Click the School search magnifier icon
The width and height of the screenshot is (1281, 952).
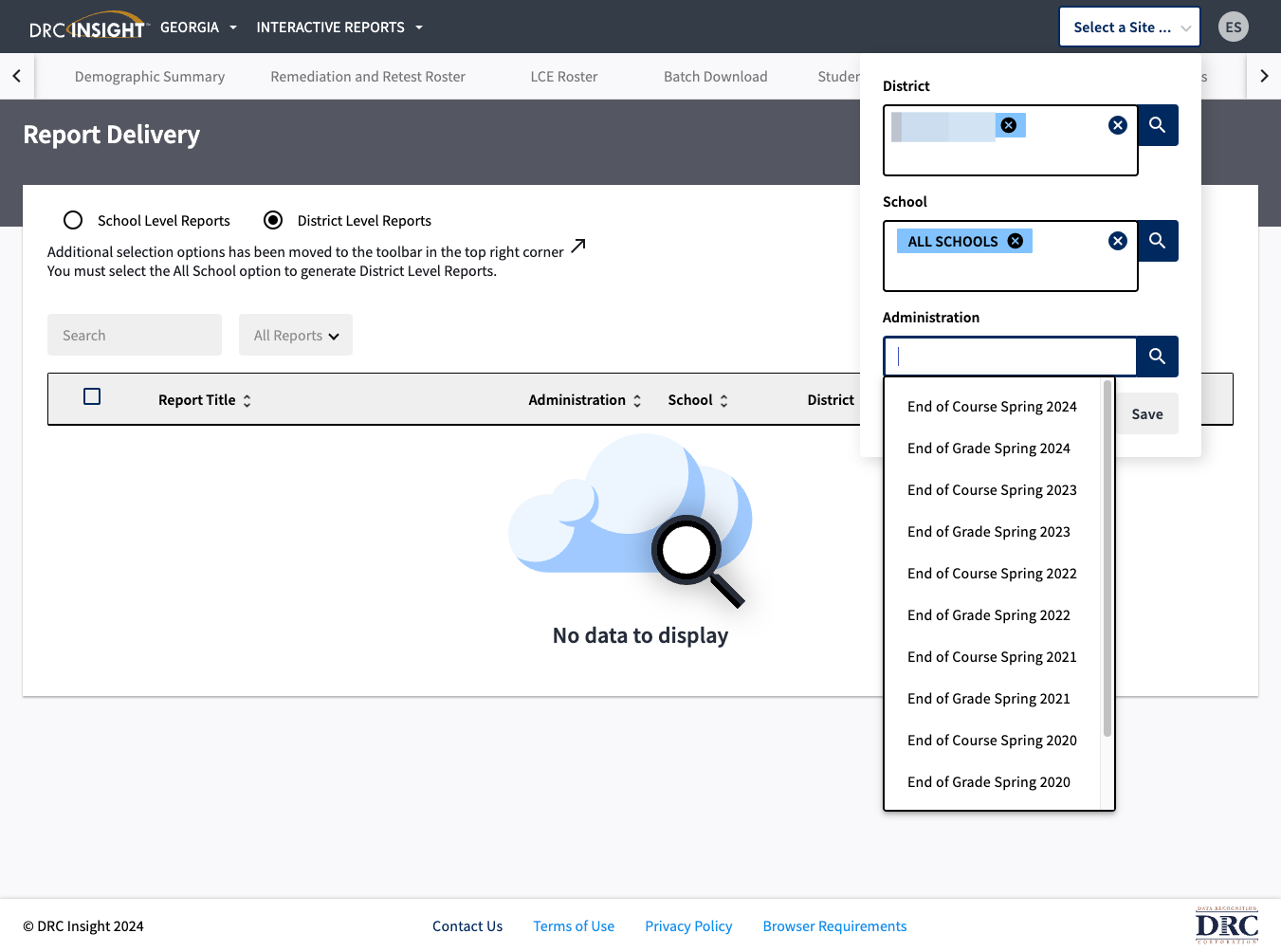click(x=1158, y=241)
